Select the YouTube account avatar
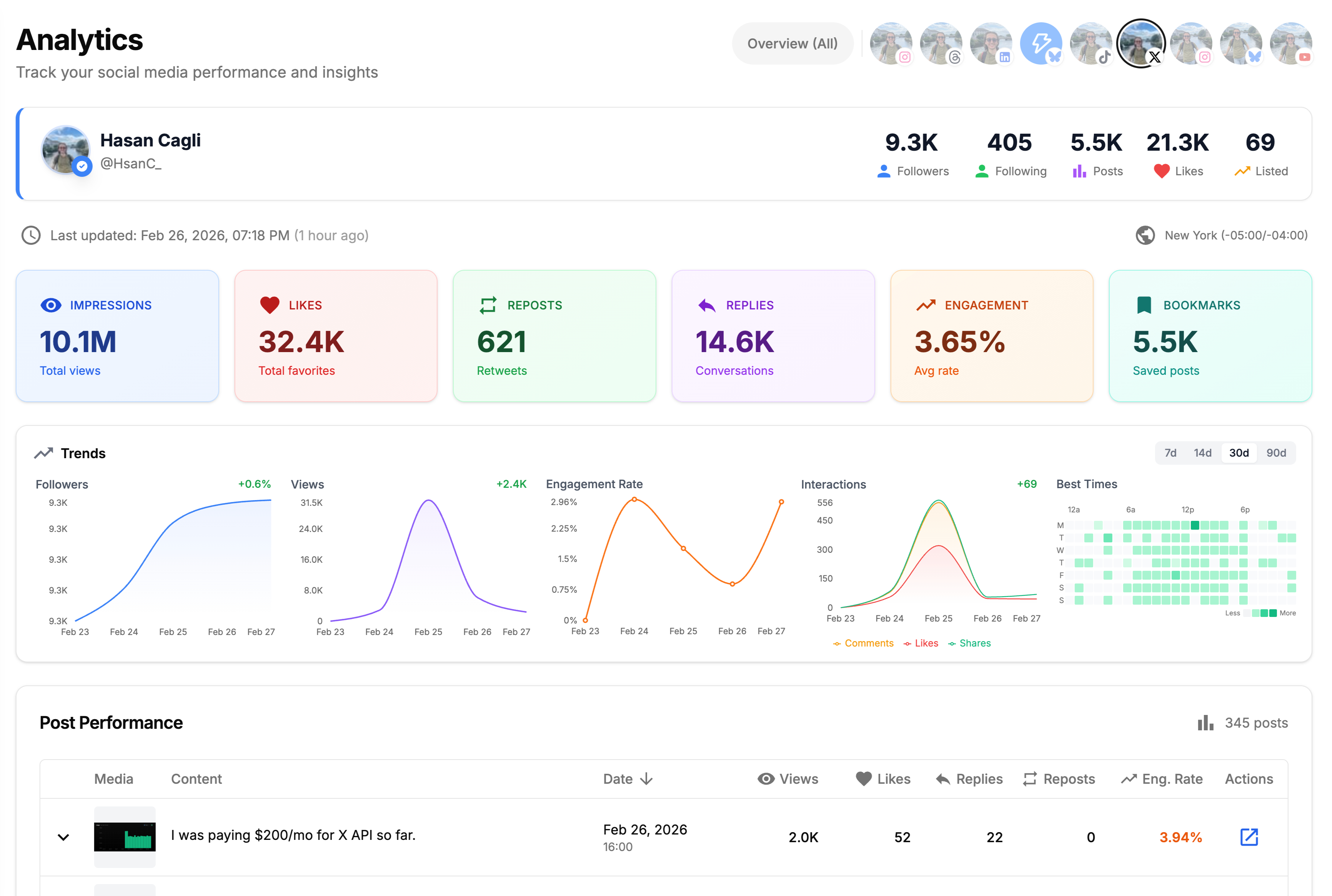The height and width of the screenshot is (896, 1332). (x=1290, y=43)
